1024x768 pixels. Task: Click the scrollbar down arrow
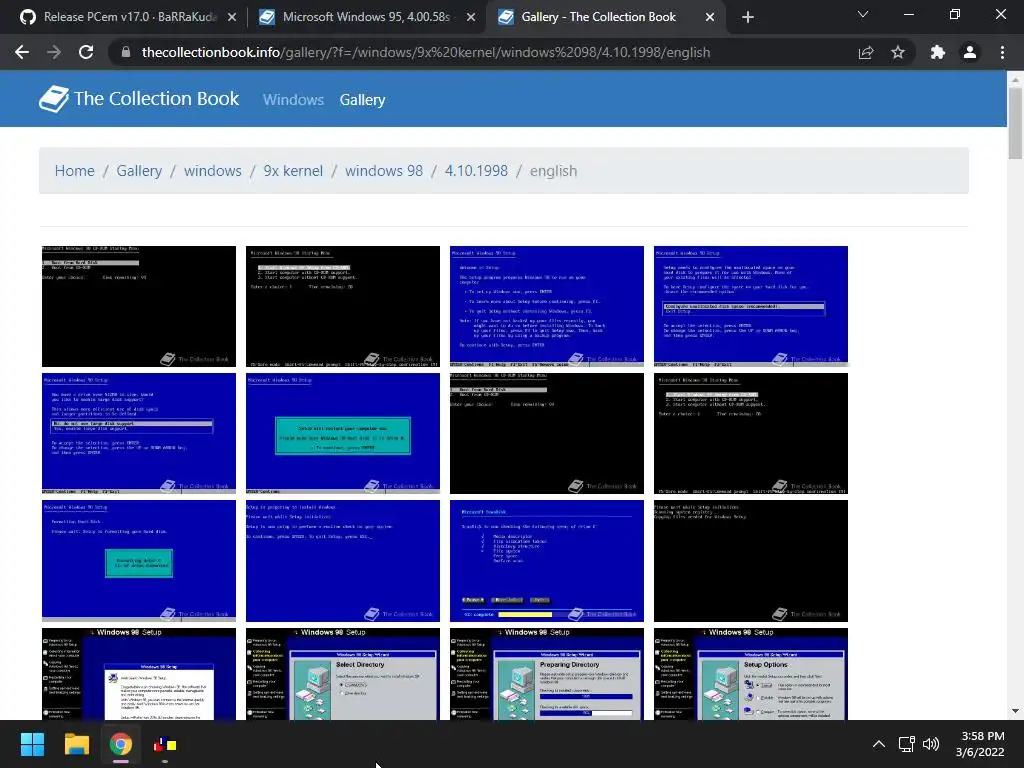coord(1015,711)
